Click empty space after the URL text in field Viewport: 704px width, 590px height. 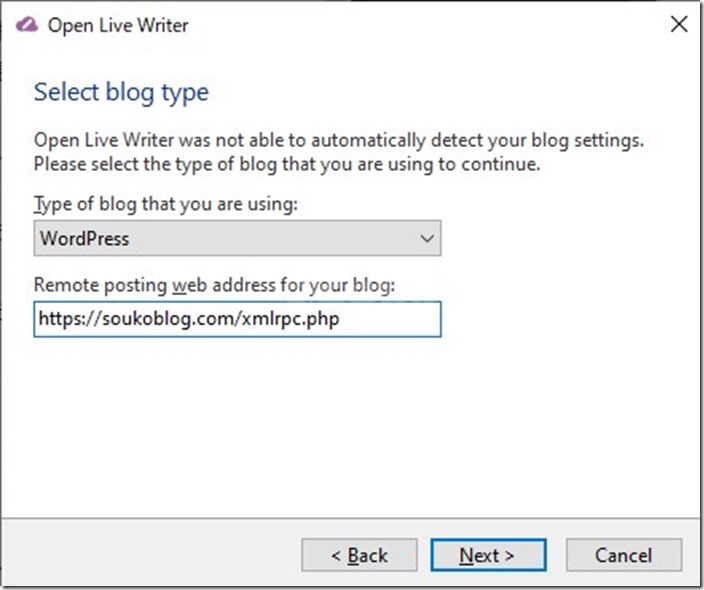(388, 319)
